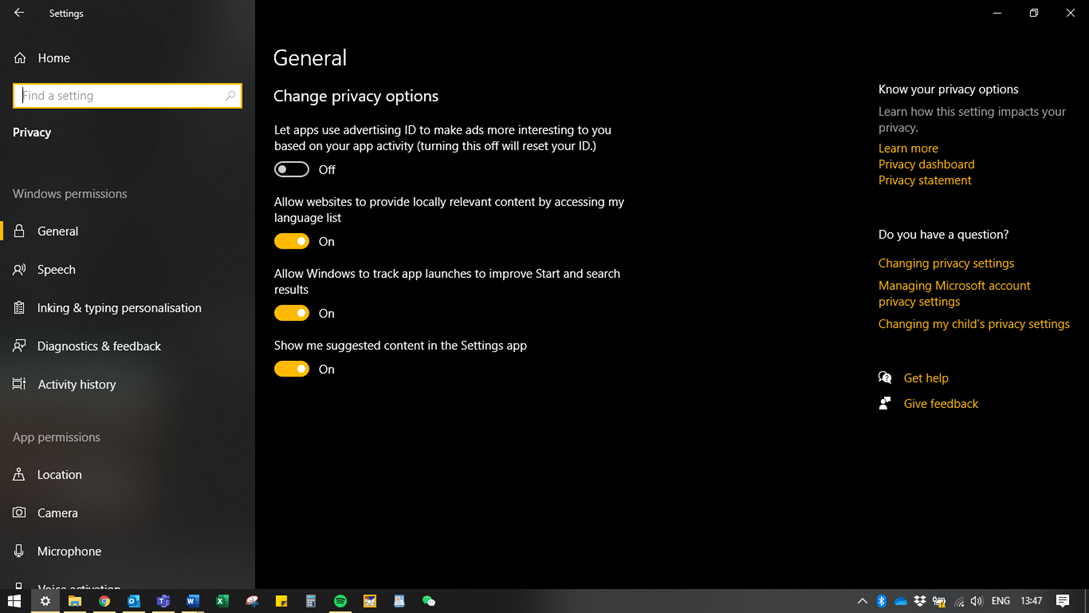1089x613 pixels.
Task: Click the Dropbox tray icon
Action: coord(920,601)
